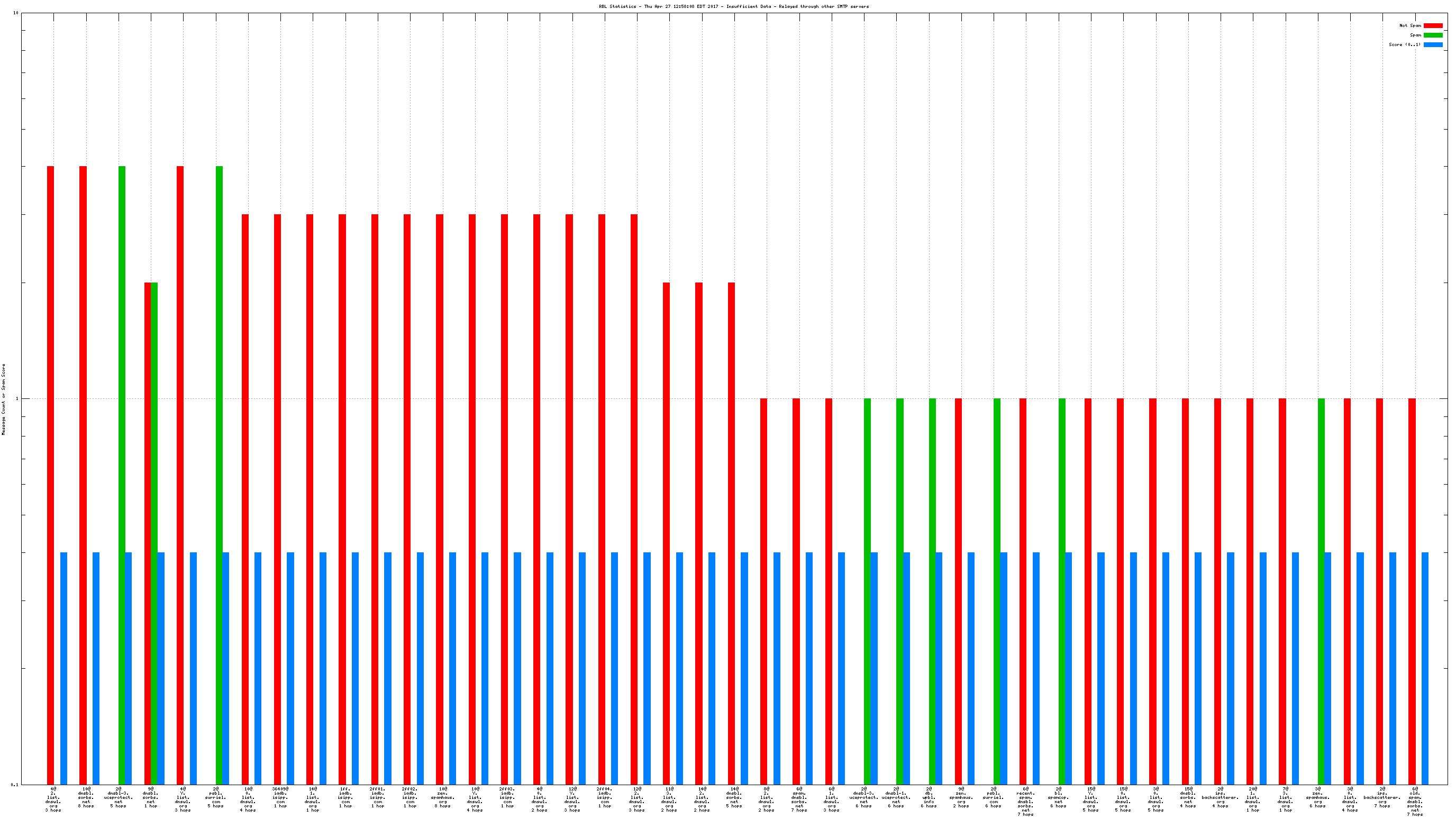Click the 'Message Count or Spam Score' axis label
The image size is (1456, 819).
(3, 399)
